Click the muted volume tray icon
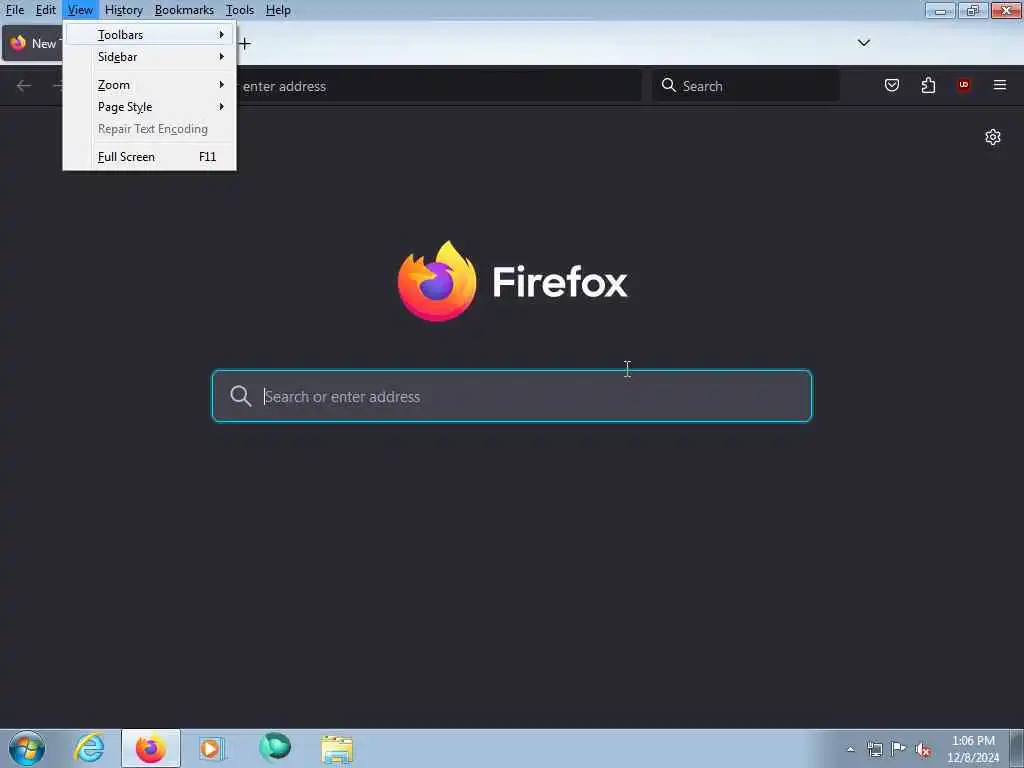Image resolution: width=1024 pixels, height=768 pixels. click(923, 750)
